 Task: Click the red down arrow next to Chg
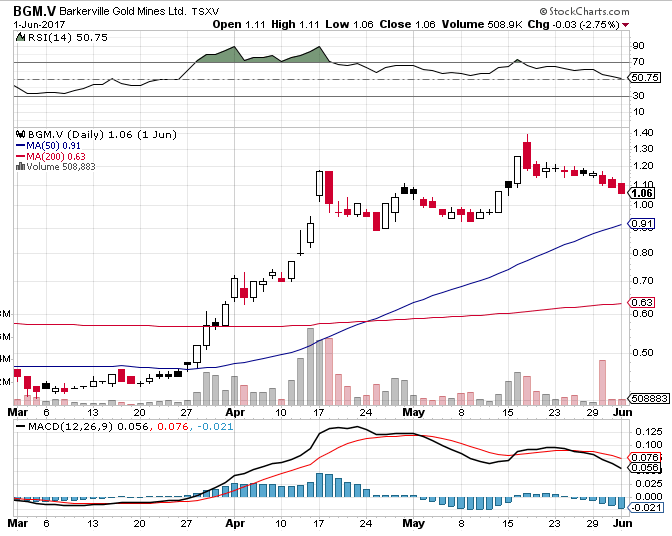(x=625, y=25)
